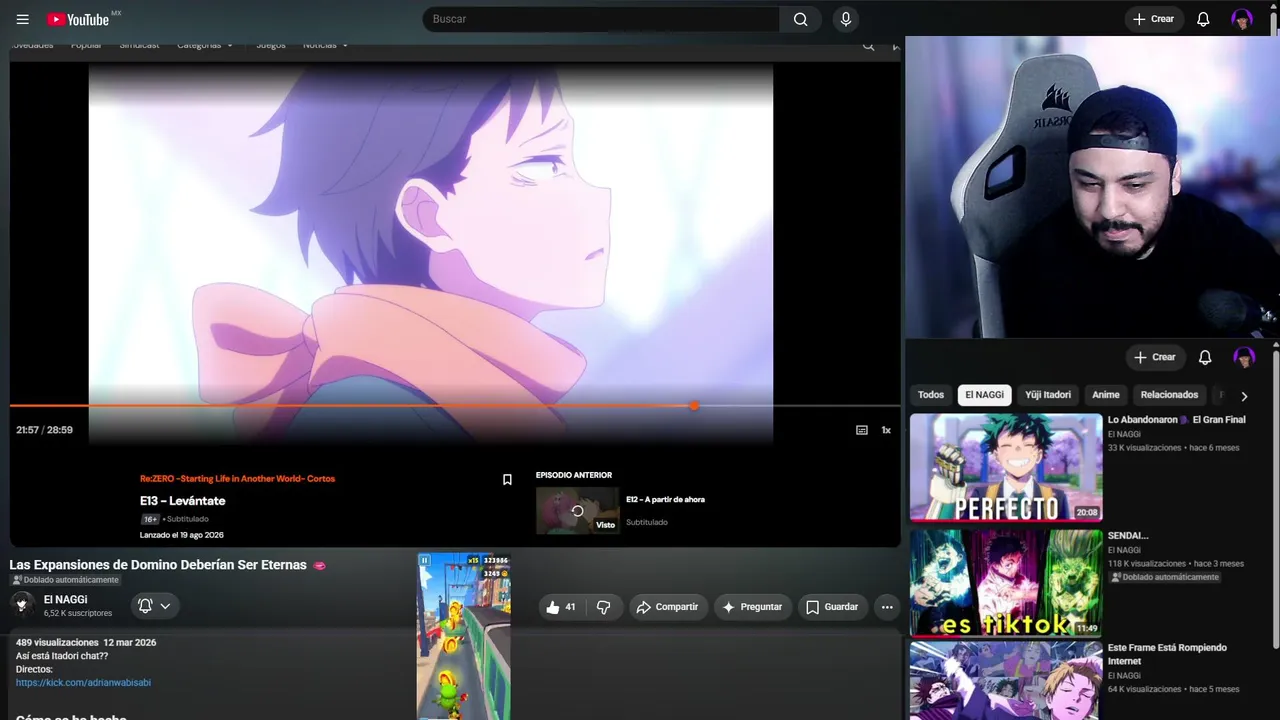Like the video with thumbs up
The image size is (1280, 720).
560,607
